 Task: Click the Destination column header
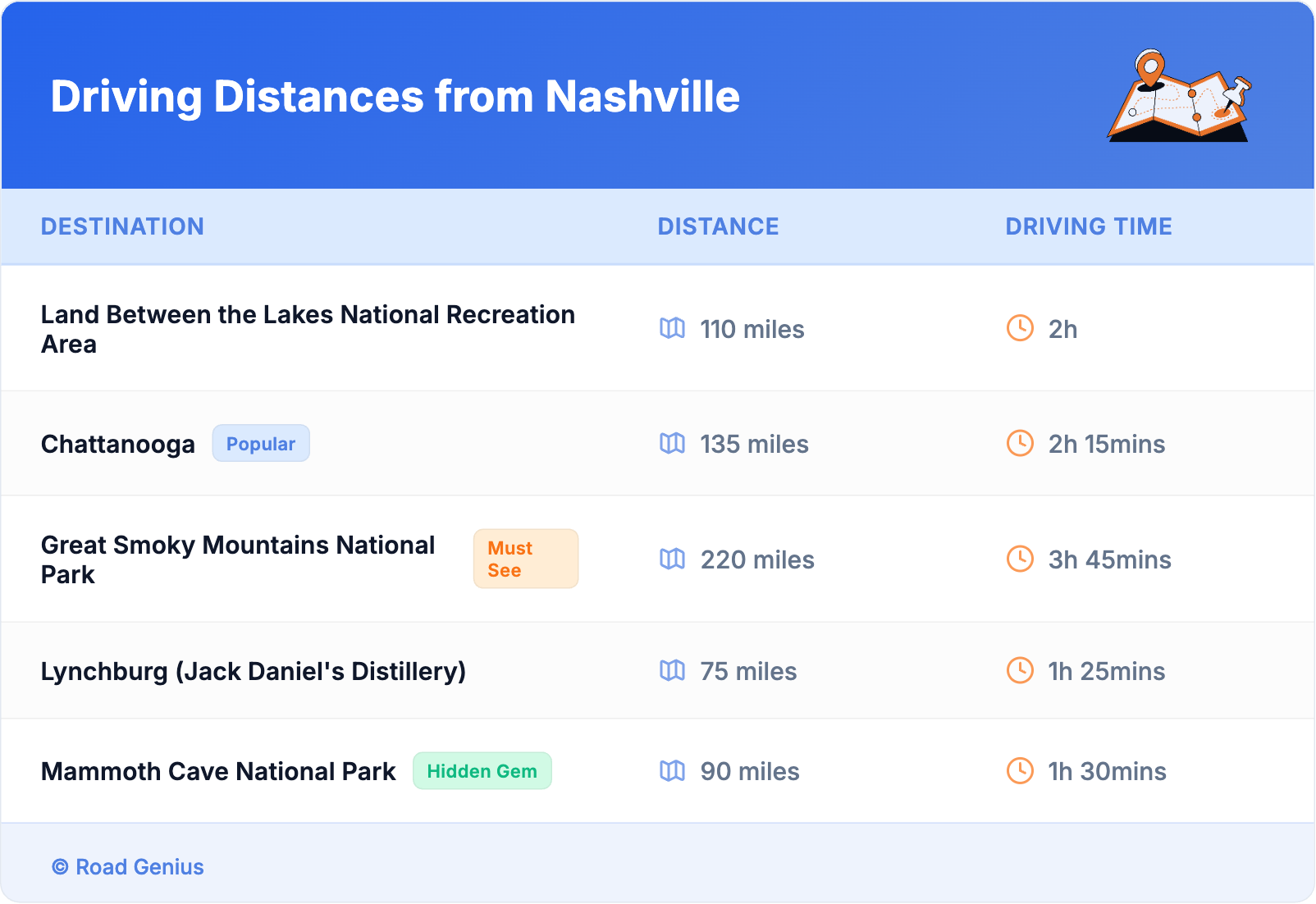pyautogui.click(x=122, y=226)
